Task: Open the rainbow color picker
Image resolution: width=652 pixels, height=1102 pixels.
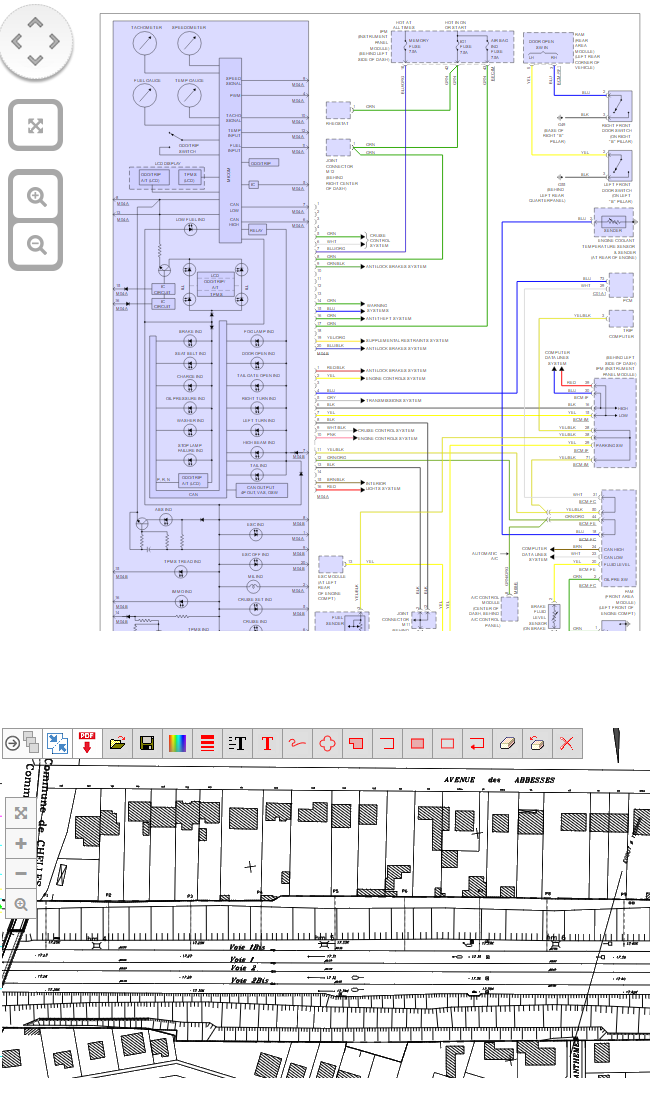Action: click(x=177, y=743)
